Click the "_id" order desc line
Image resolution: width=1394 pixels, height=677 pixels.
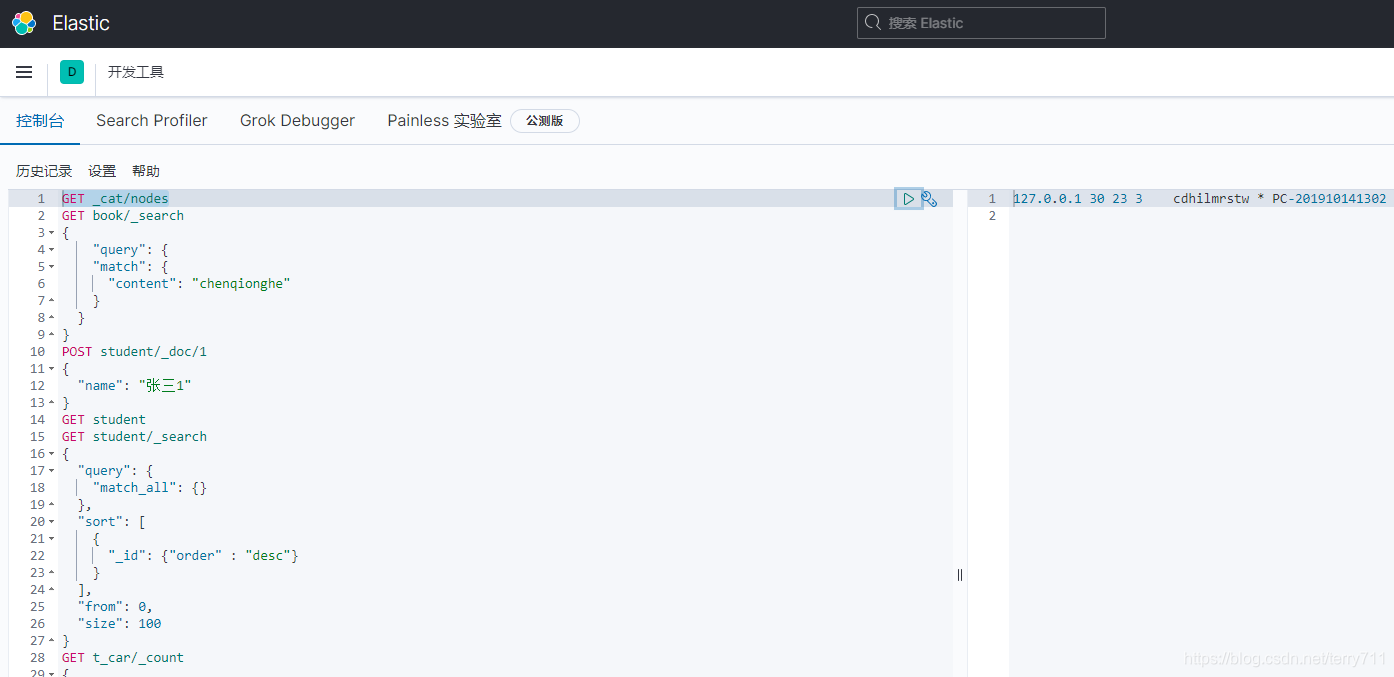pyautogui.click(x=203, y=556)
